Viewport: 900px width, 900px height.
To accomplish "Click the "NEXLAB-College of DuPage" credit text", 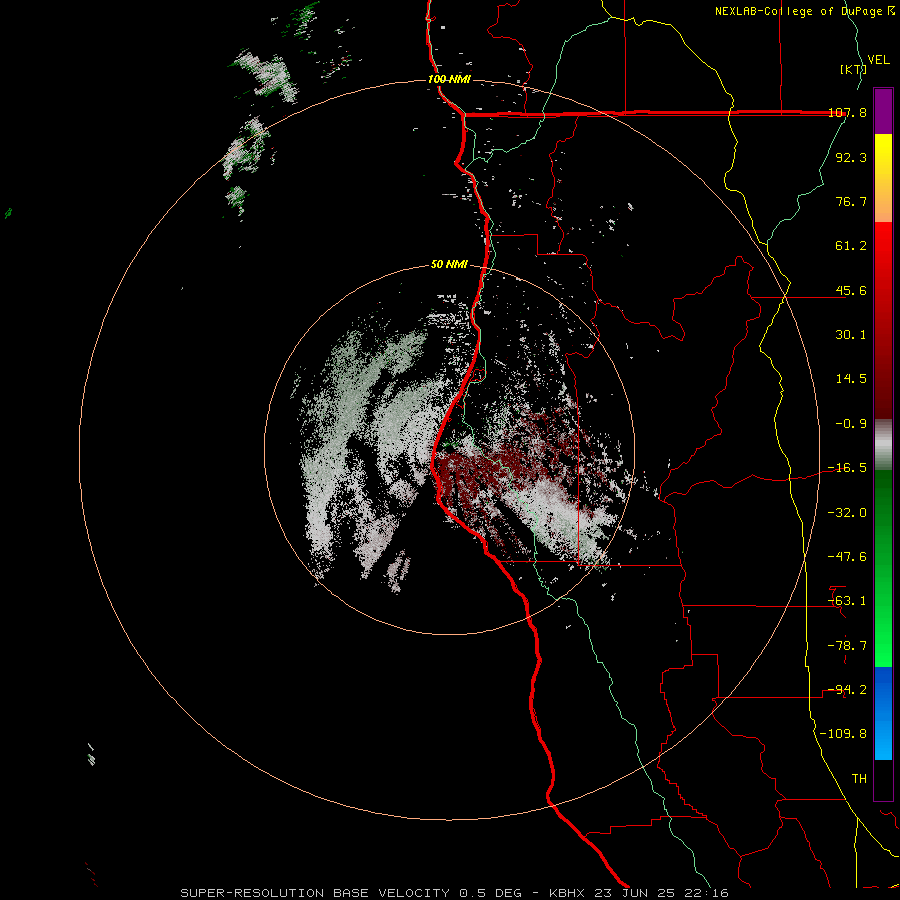I will coord(798,11).
